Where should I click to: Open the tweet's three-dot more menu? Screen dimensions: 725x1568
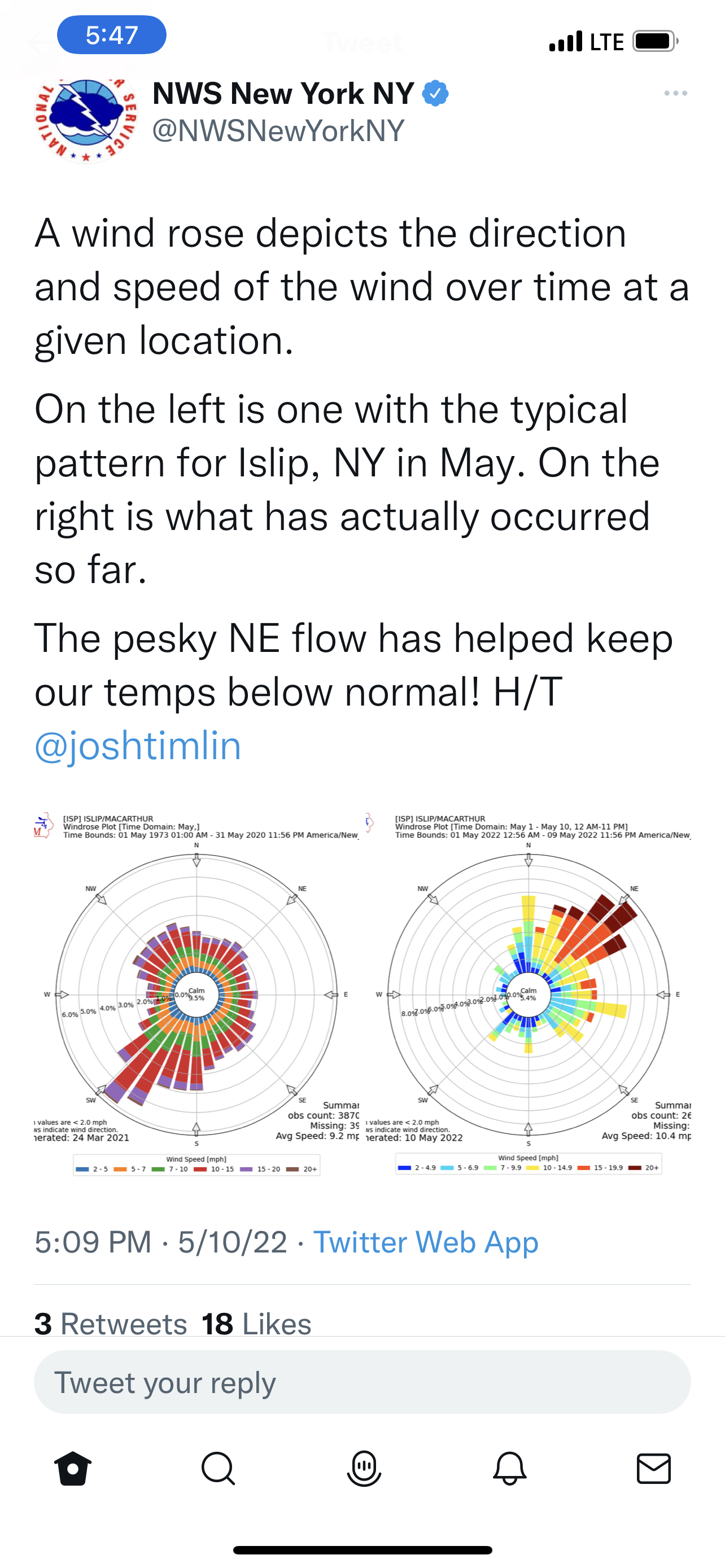(676, 93)
